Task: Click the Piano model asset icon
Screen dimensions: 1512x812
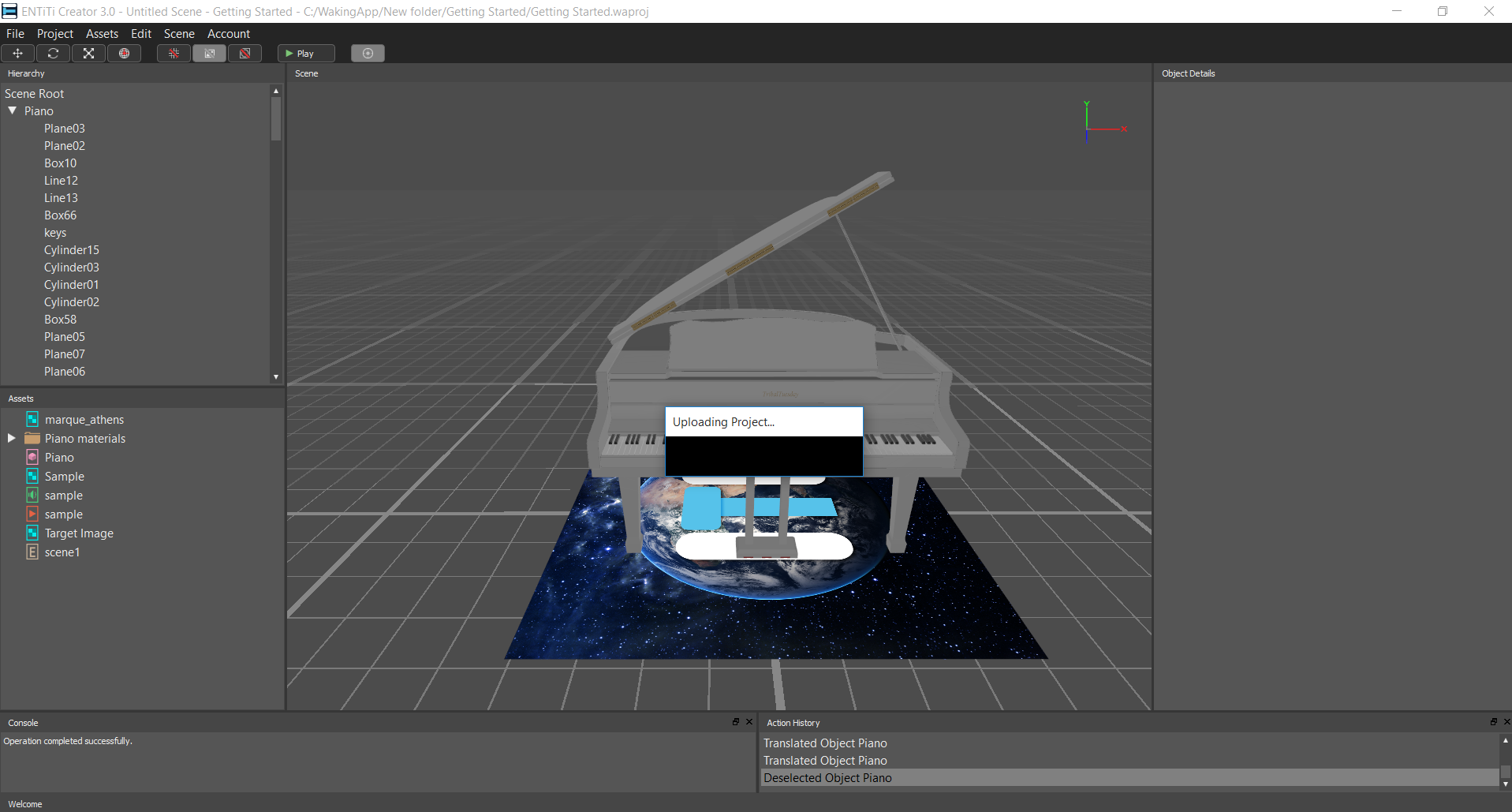Action: pos(32,457)
